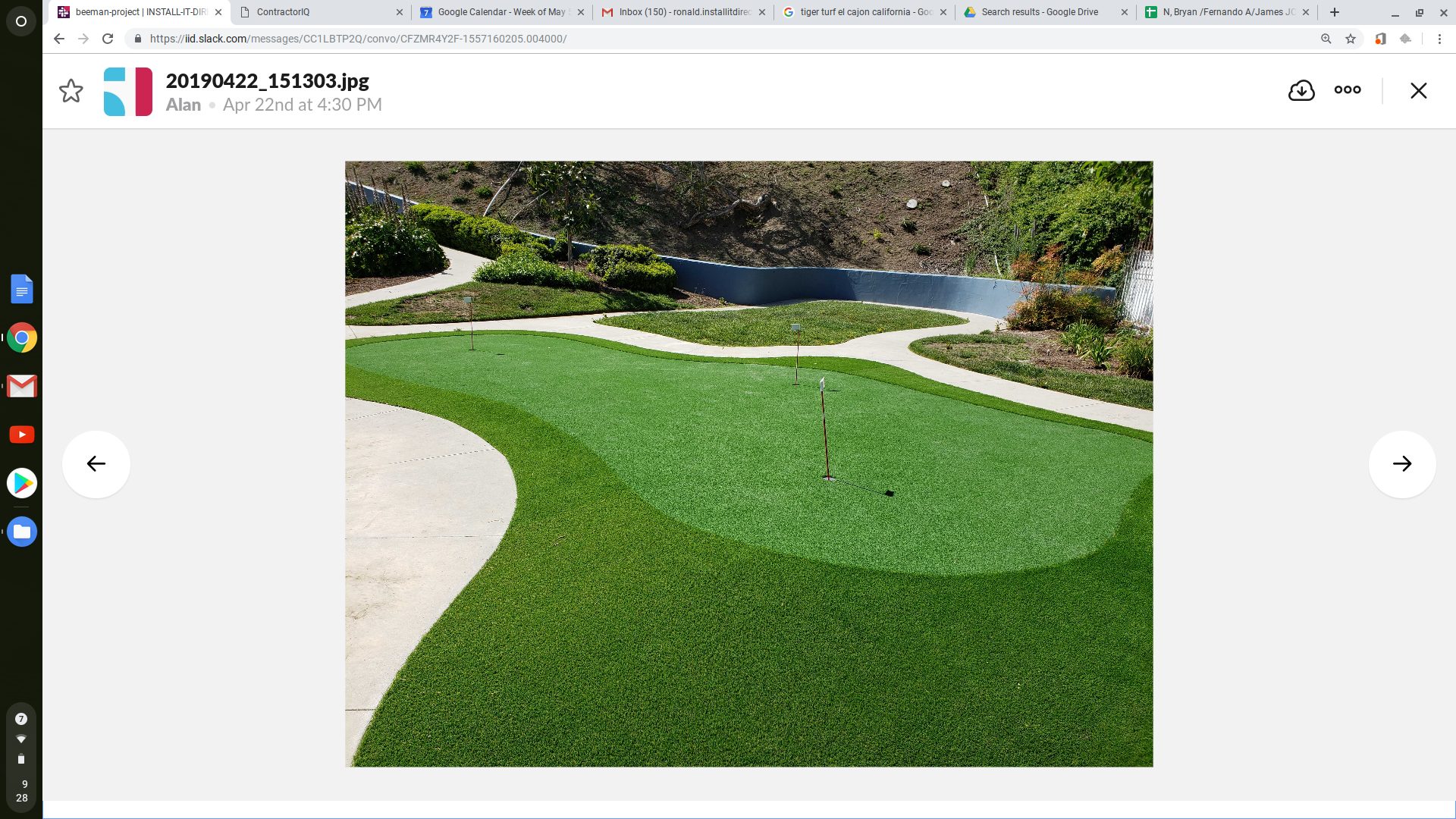Bookmark this page star icon
Screen dimensions: 1456x819
[1351, 39]
